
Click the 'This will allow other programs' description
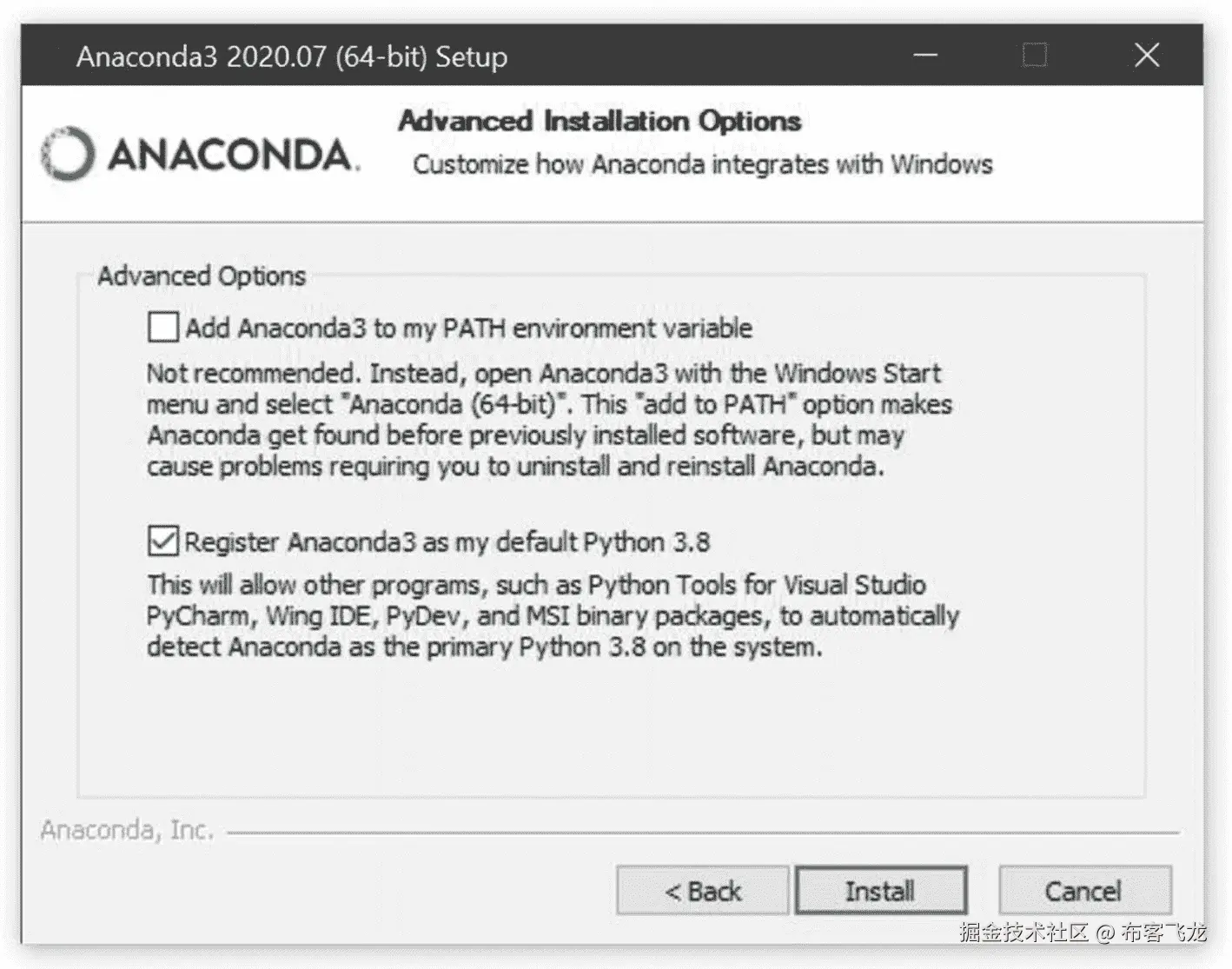[552, 615]
